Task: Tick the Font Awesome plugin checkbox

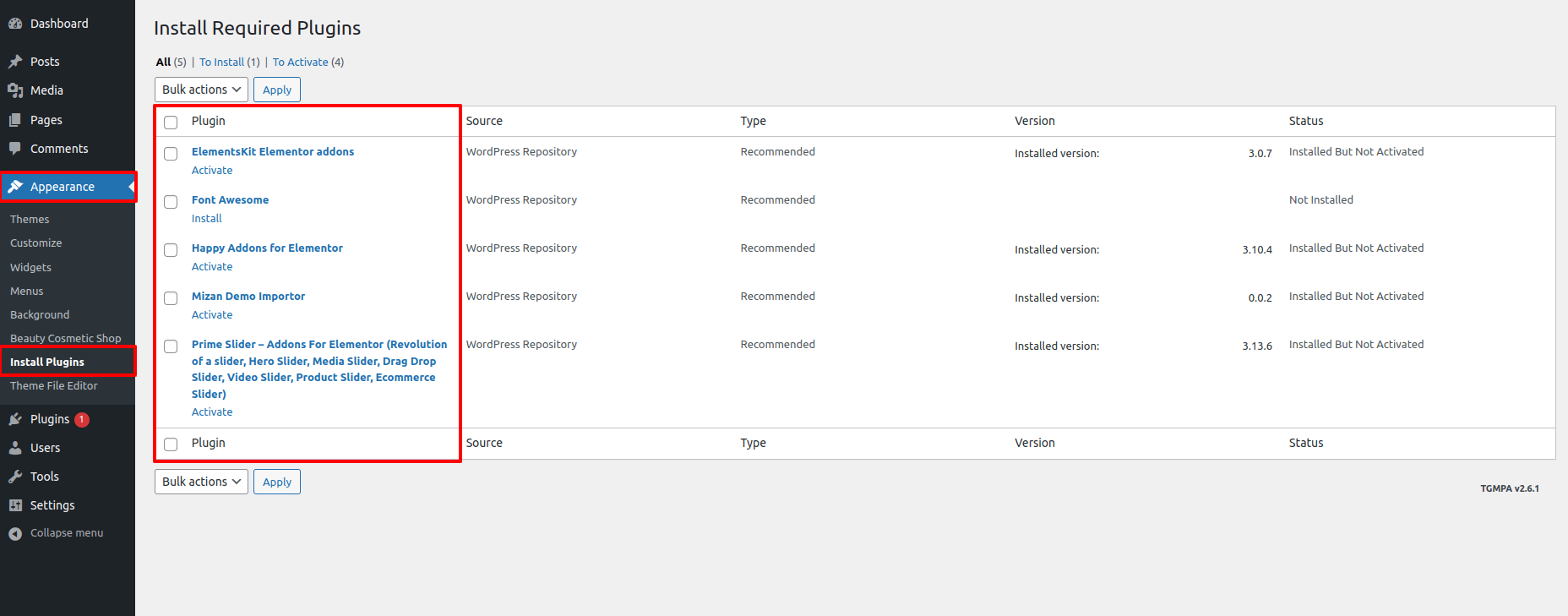Action: (x=171, y=202)
